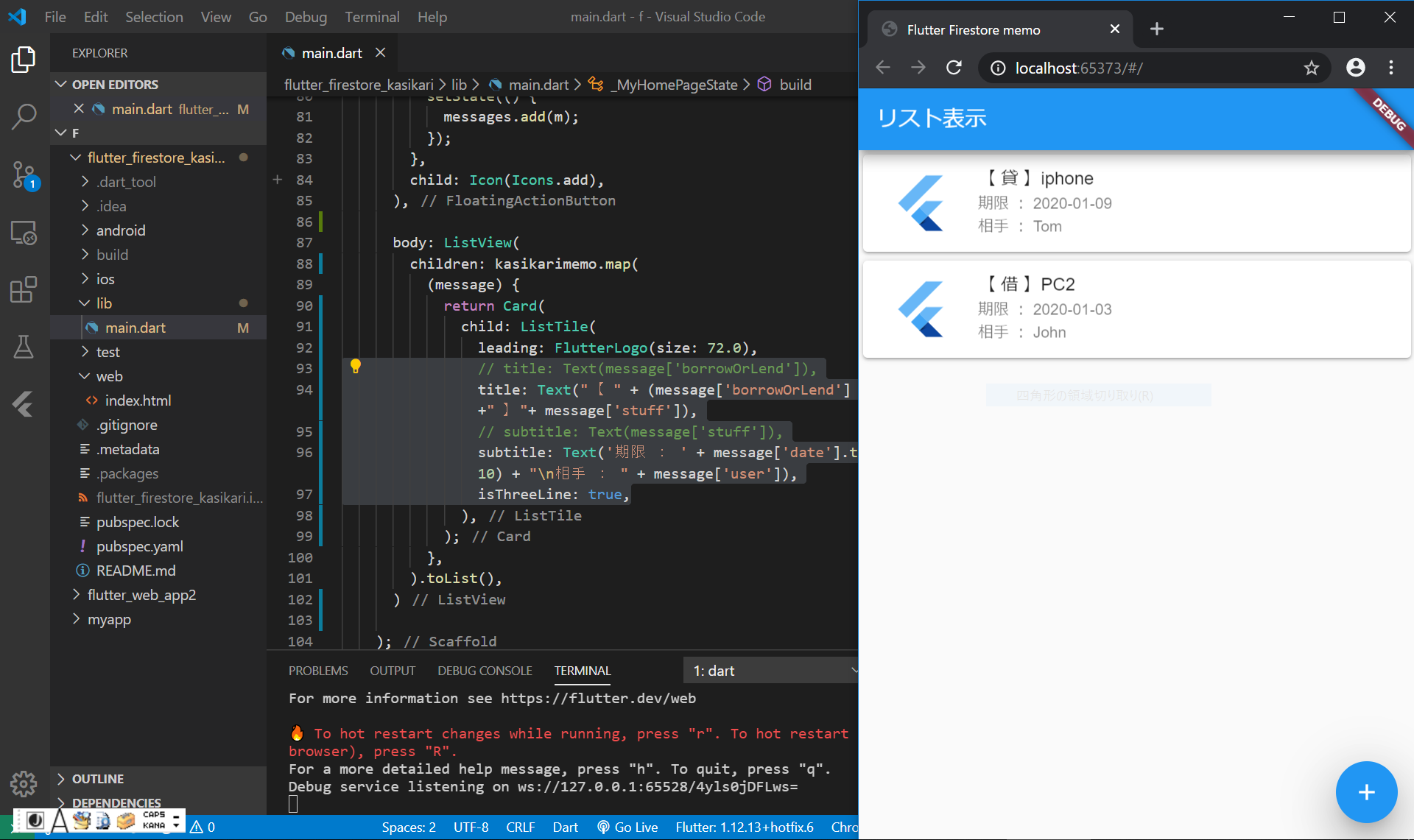The height and width of the screenshot is (840, 1414).
Task: Expand the Outline section
Action: click(x=158, y=778)
